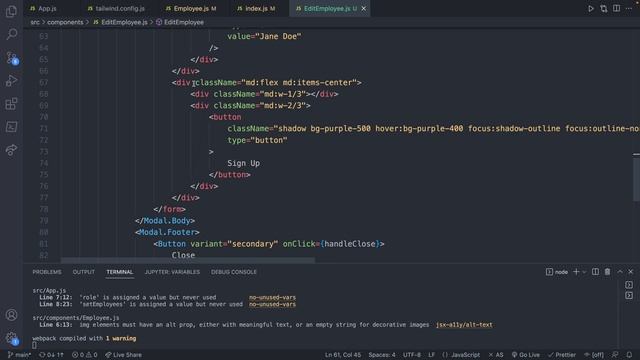Open the Accounts menu icon

pyautogui.click(x=11, y=315)
